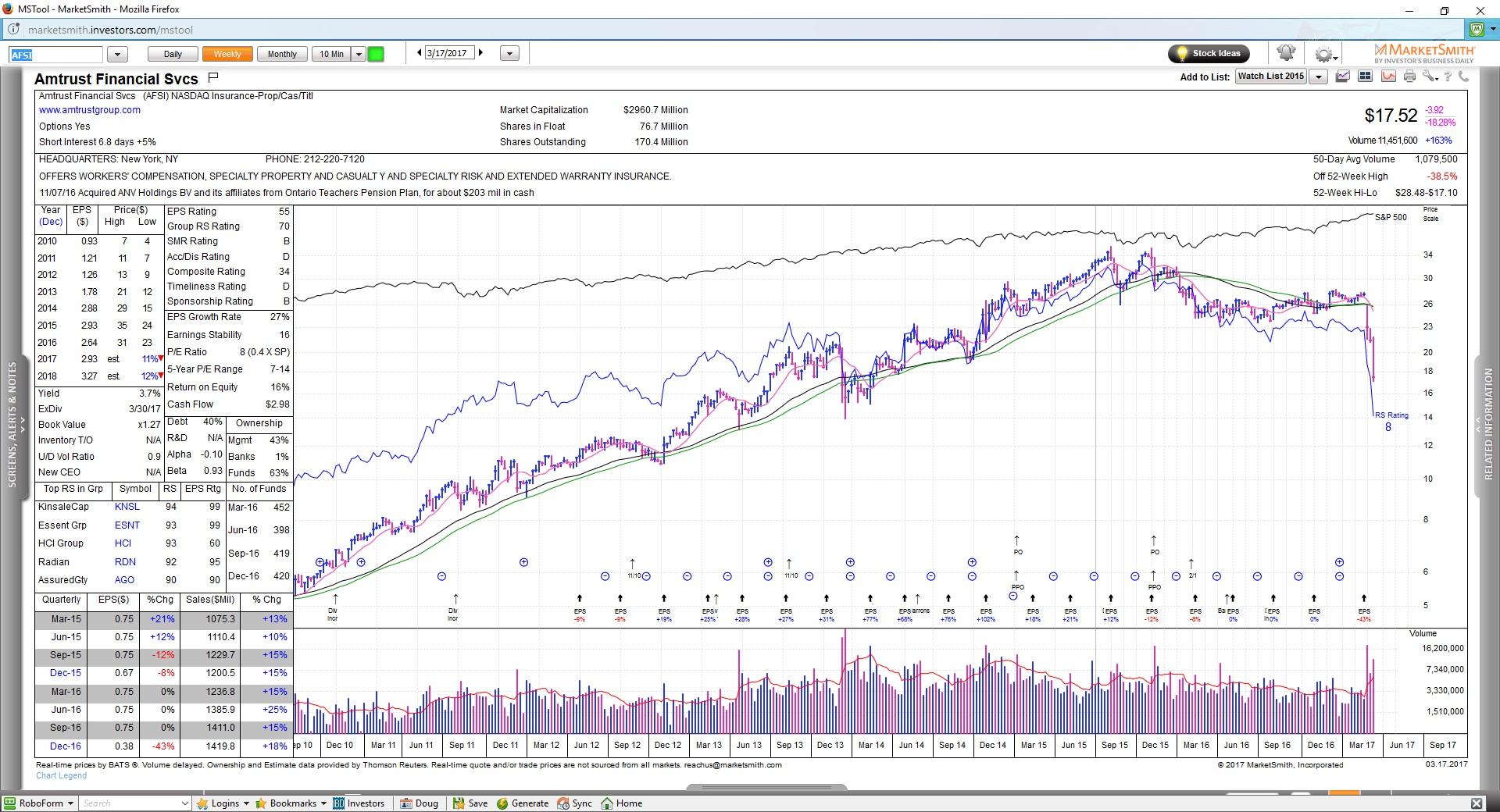Click the 3/17/2017 date field
Screen dimensions: 1500x812
pyautogui.click(x=449, y=53)
